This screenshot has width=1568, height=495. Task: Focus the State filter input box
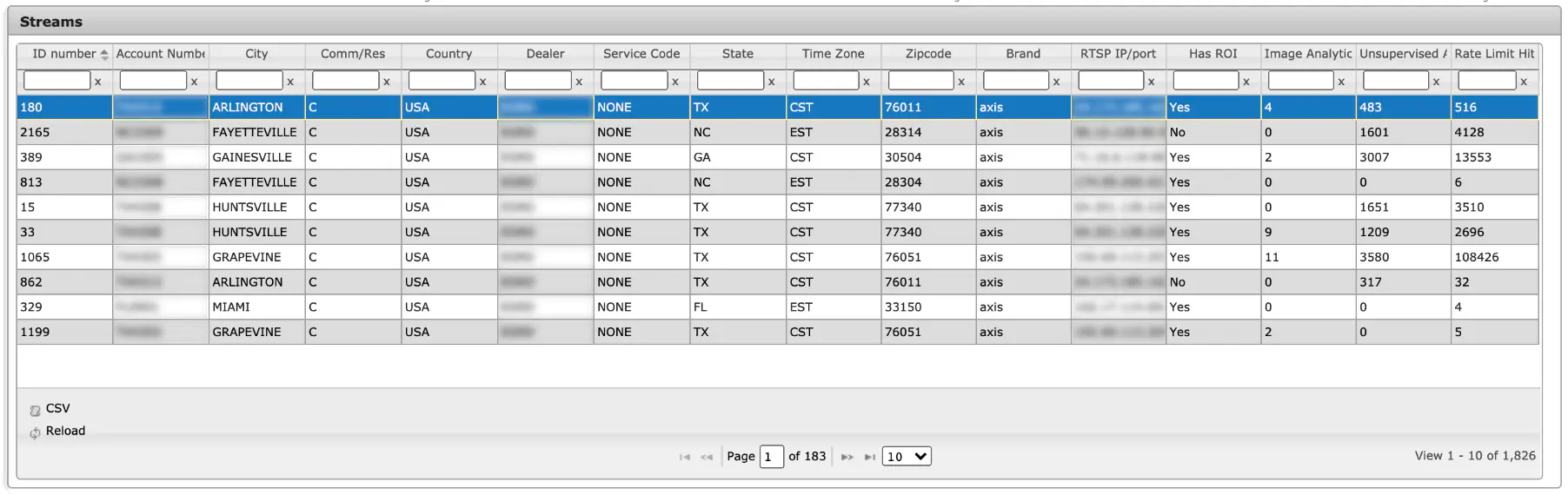730,81
